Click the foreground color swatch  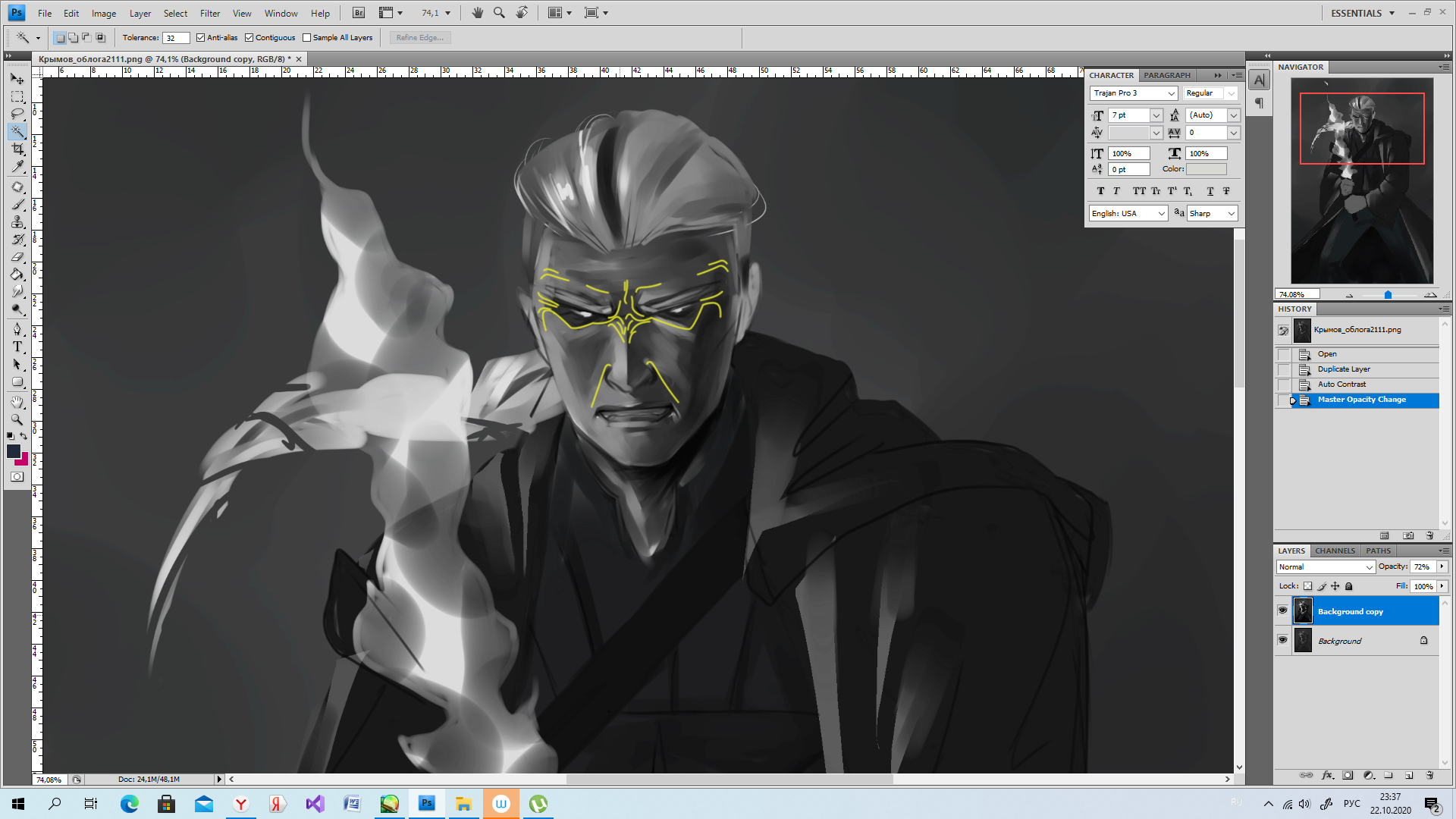[x=13, y=451]
